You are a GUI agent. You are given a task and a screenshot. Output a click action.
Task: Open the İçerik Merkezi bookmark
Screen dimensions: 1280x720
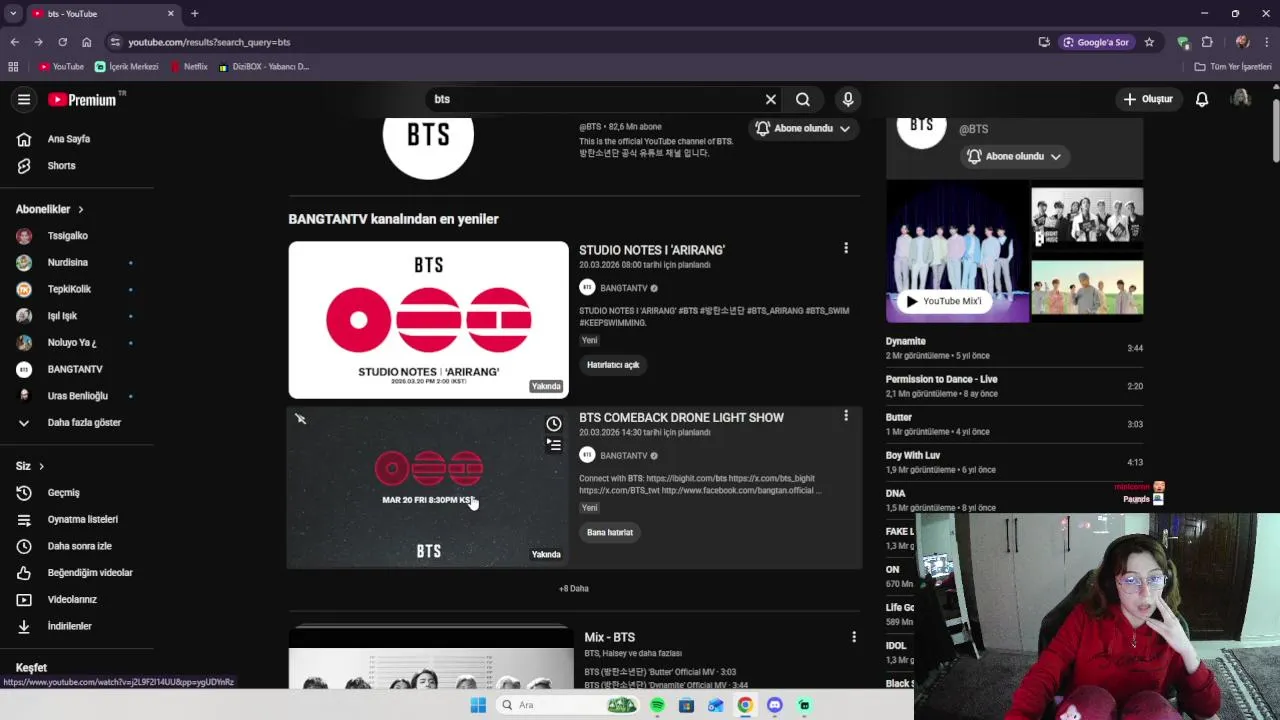point(127,67)
